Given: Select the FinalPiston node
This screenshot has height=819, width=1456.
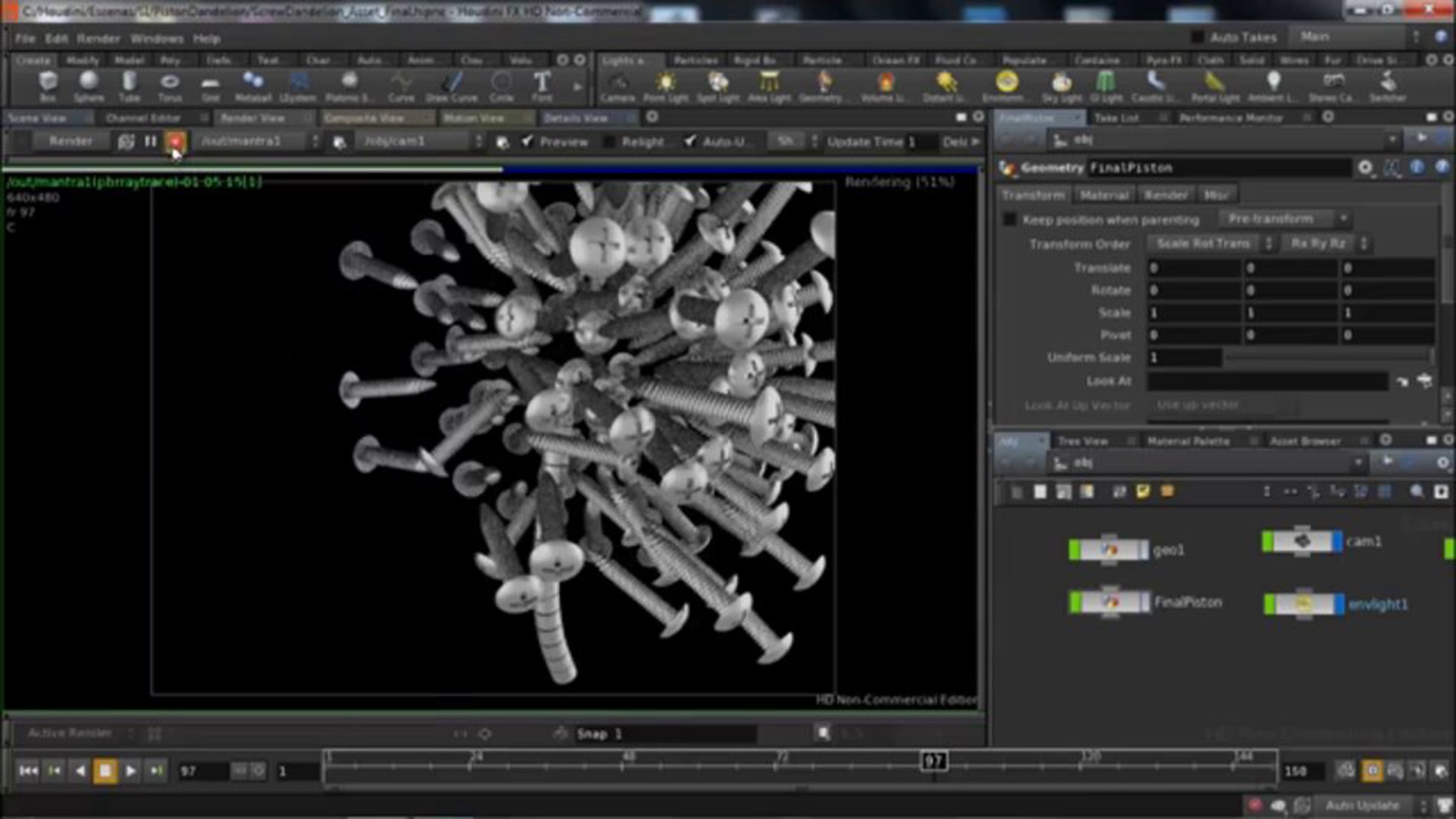Looking at the screenshot, I should (1110, 602).
